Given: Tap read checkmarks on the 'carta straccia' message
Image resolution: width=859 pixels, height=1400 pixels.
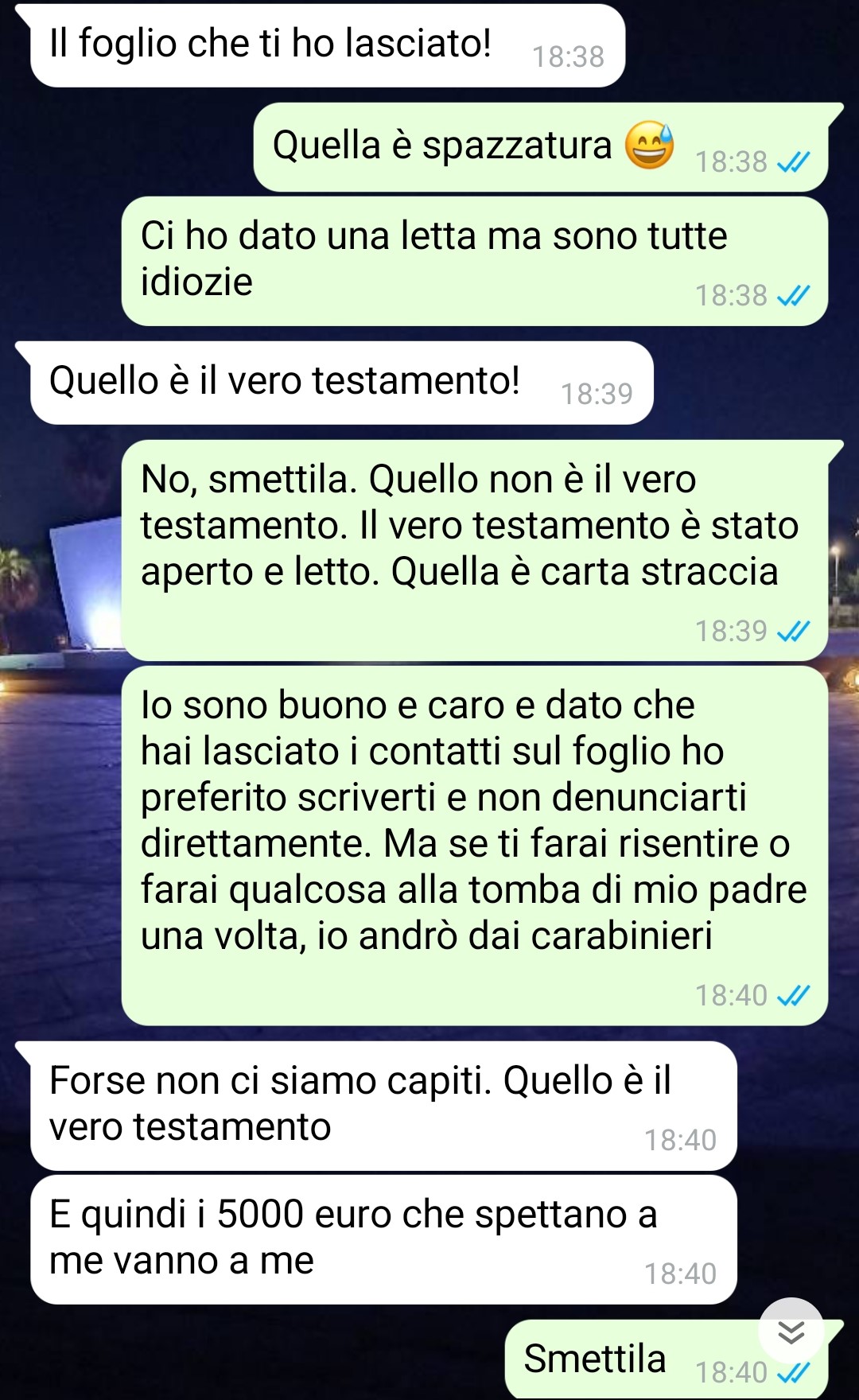Looking at the screenshot, I should coord(793,632).
